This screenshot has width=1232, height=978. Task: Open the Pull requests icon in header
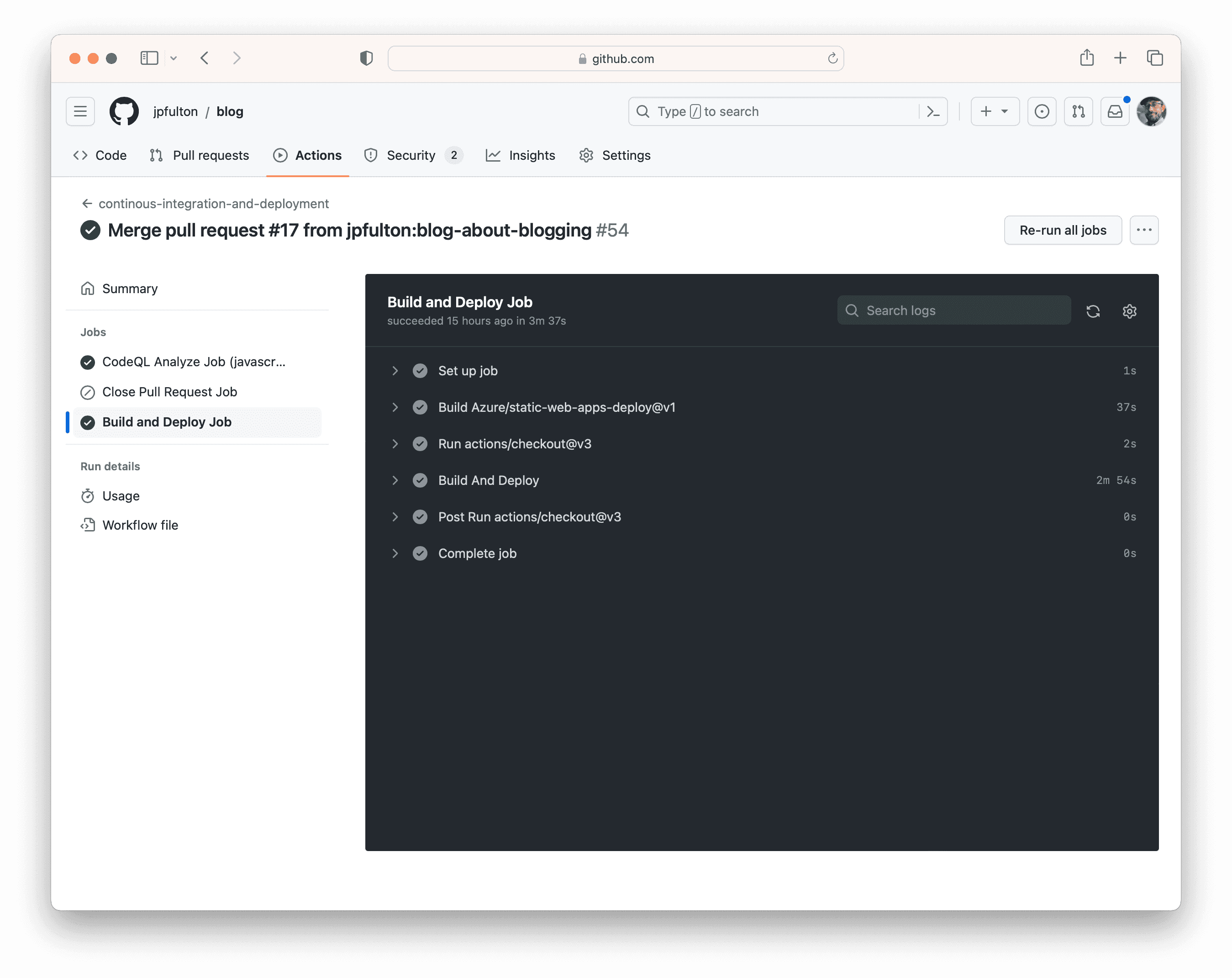[x=1078, y=111]
